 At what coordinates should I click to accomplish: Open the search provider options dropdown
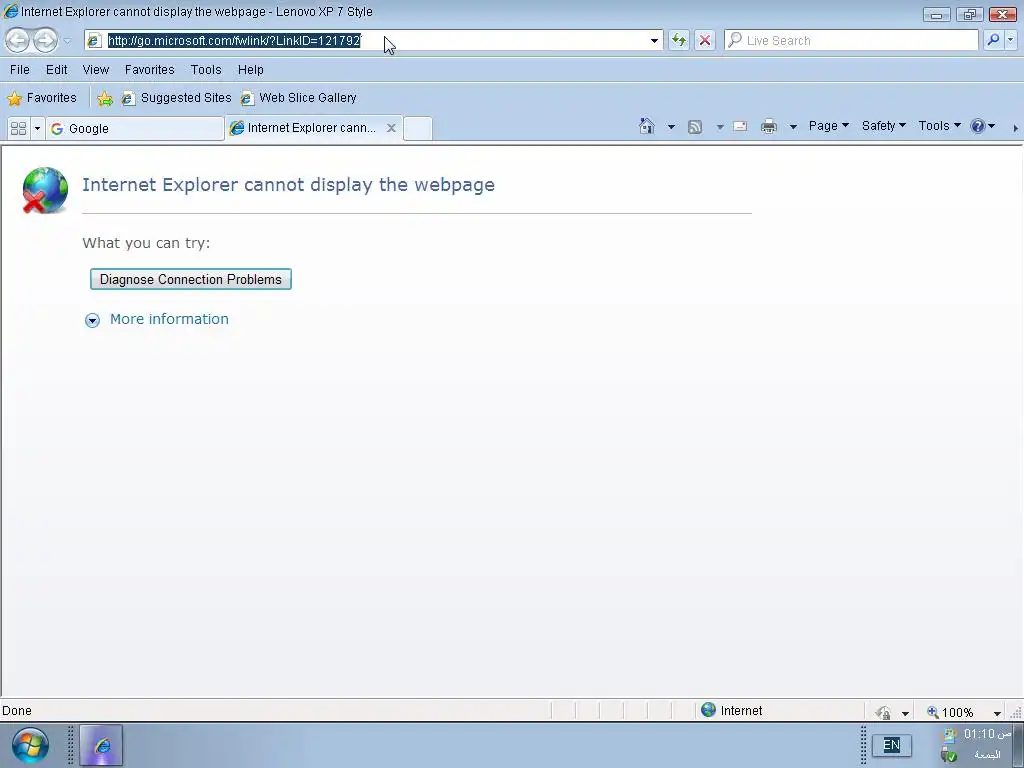1010,40
